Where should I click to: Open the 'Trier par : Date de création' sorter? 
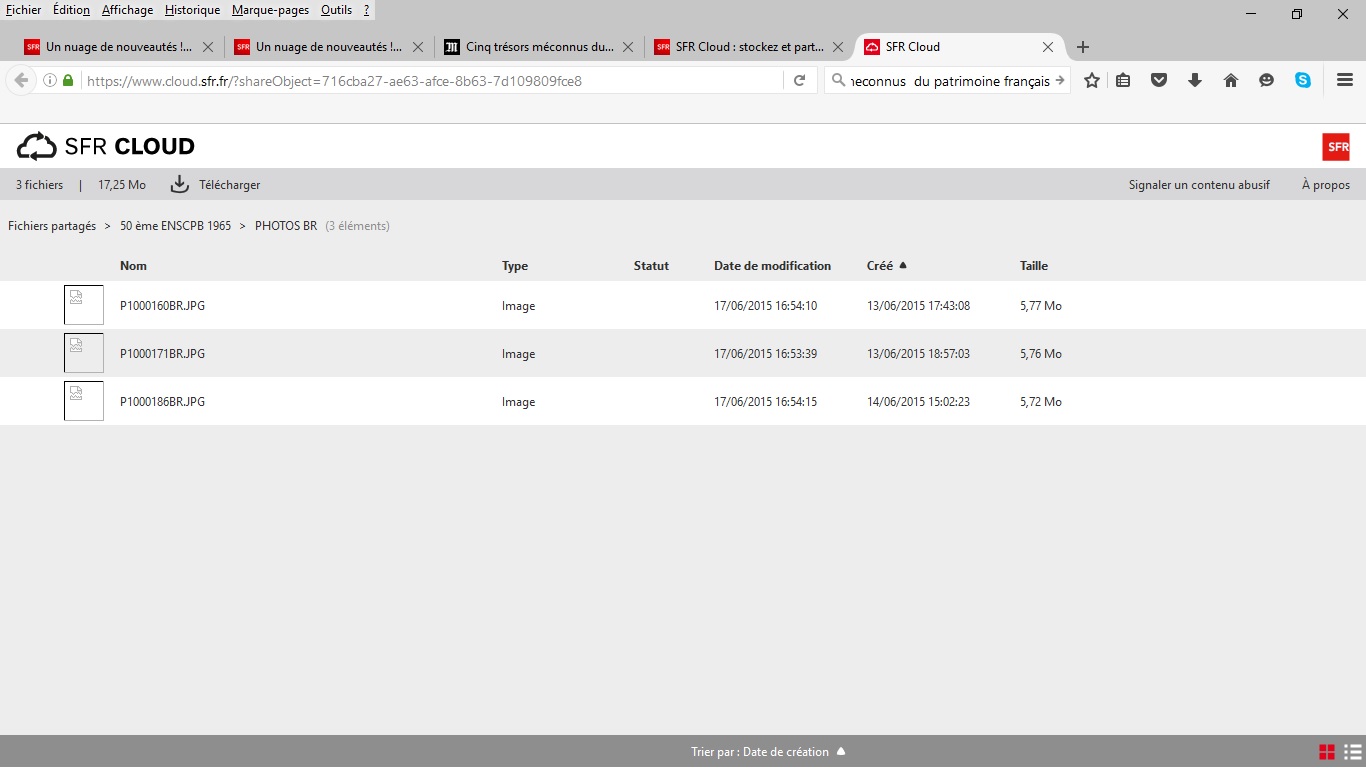click(767, 752)
